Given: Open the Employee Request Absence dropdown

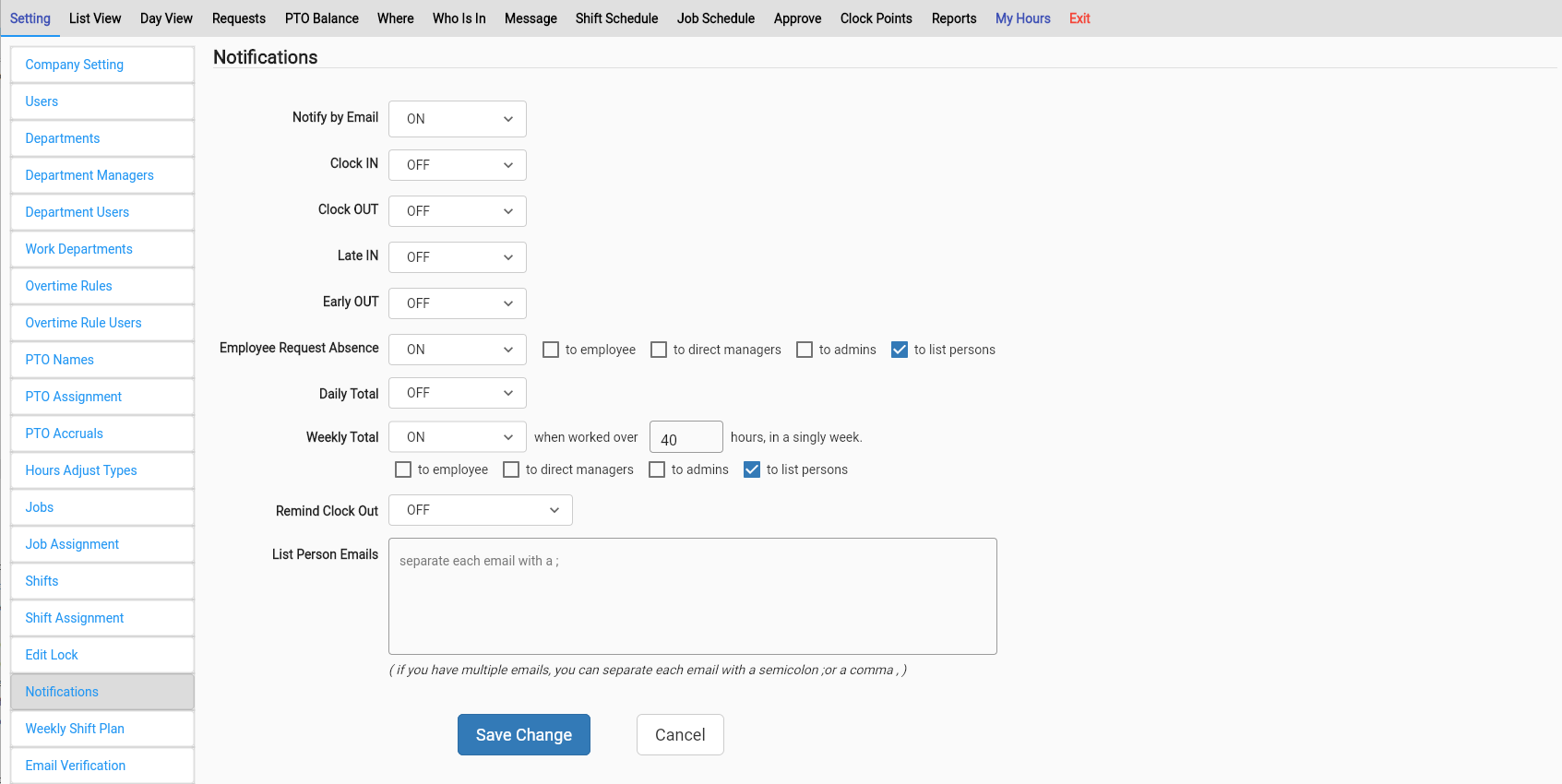Looking at the screenshot, I should (458, 350).
